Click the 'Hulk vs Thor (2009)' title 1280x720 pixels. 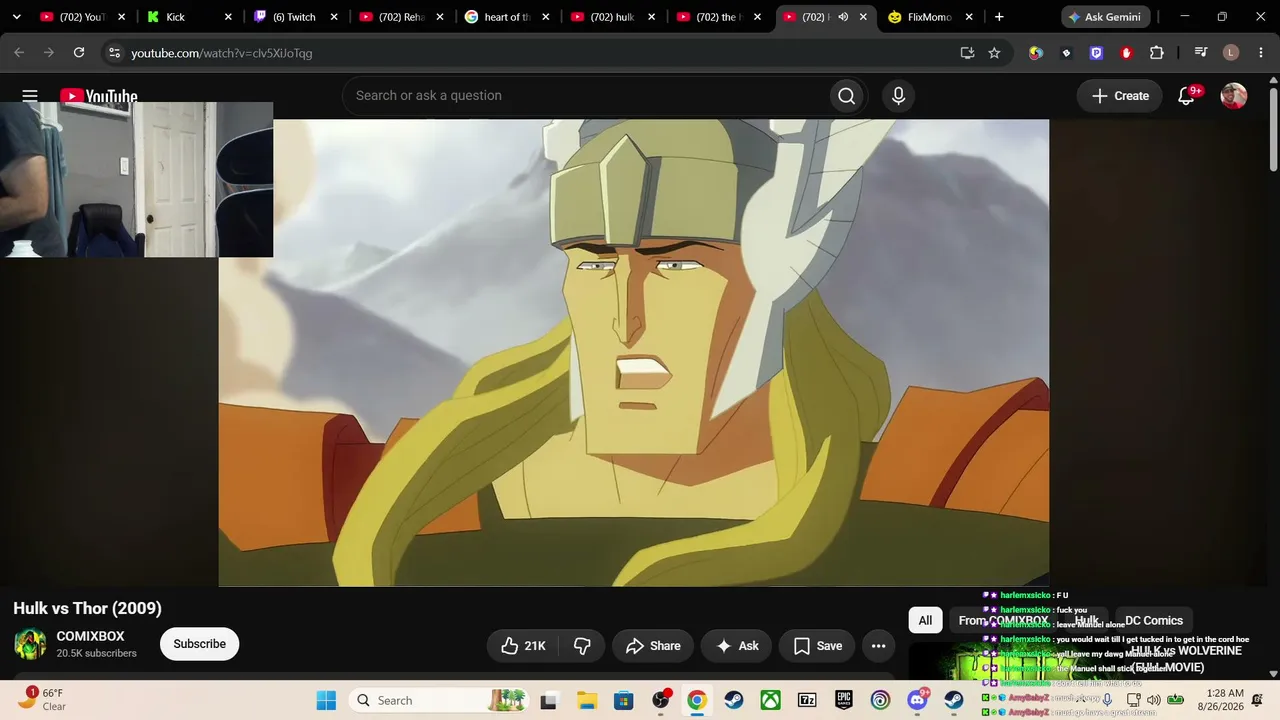pos(88,608)
